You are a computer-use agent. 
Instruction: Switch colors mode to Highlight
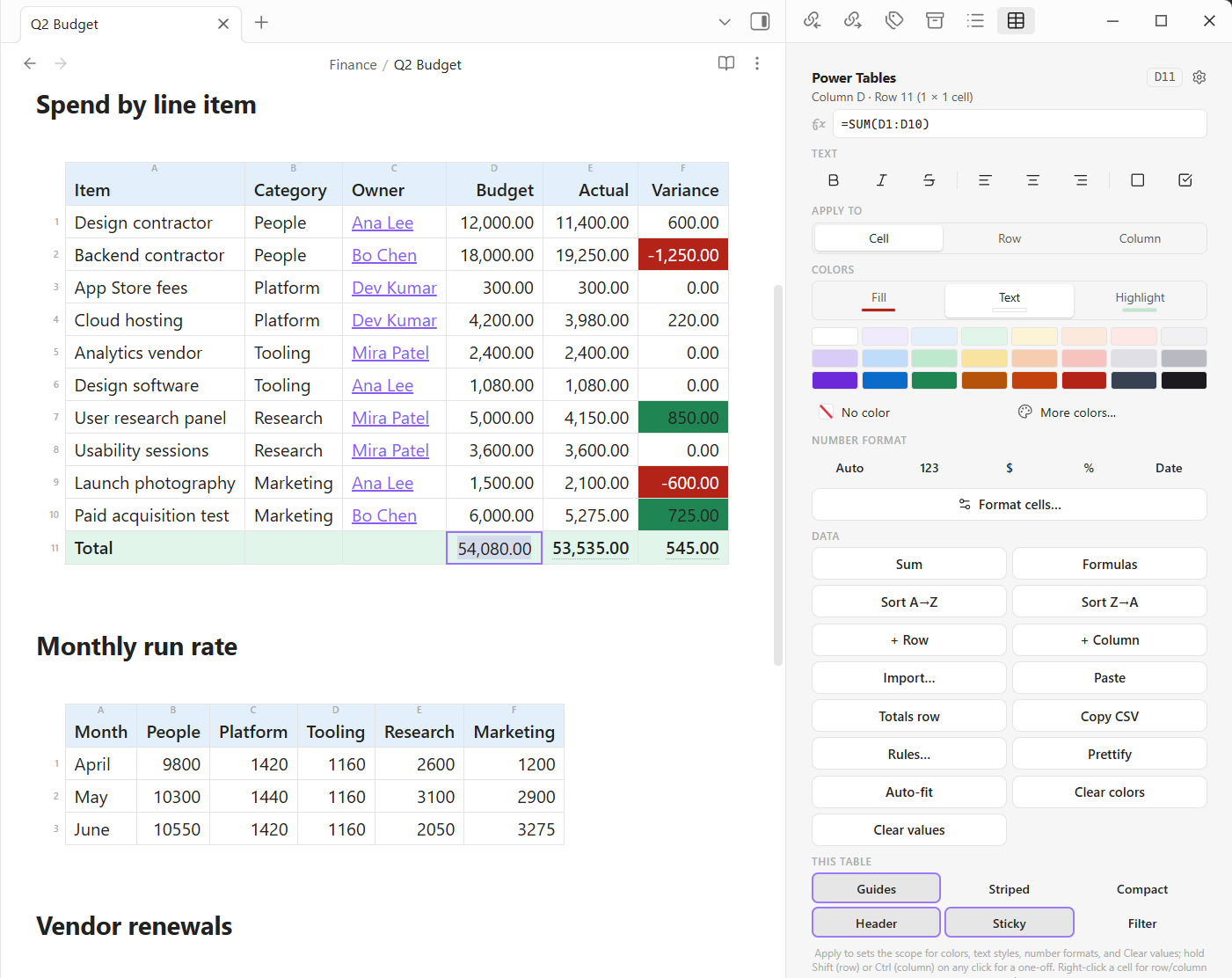[1140, 300]
